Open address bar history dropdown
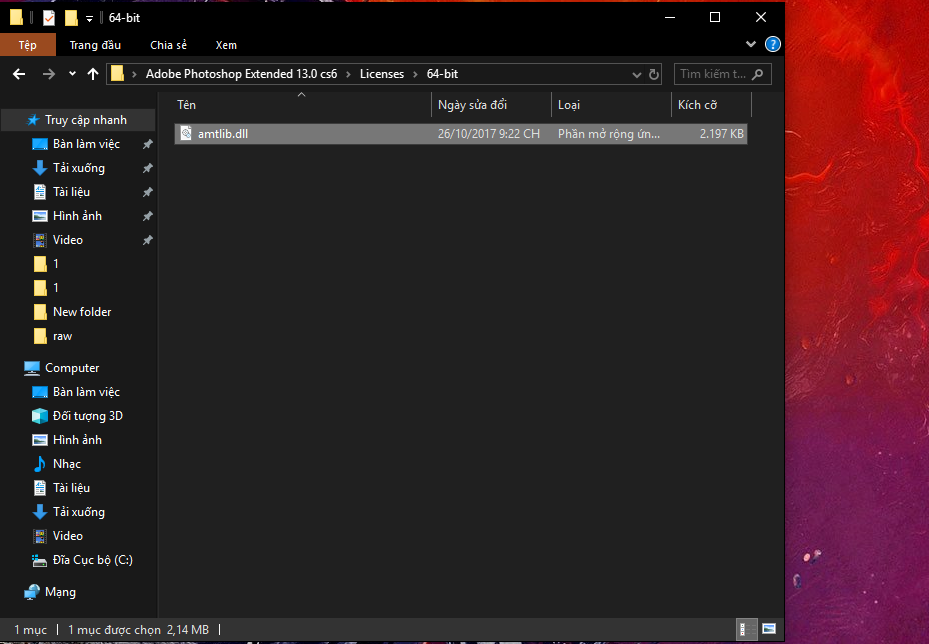Screen dimensions: 929x644 pos(638,74)
